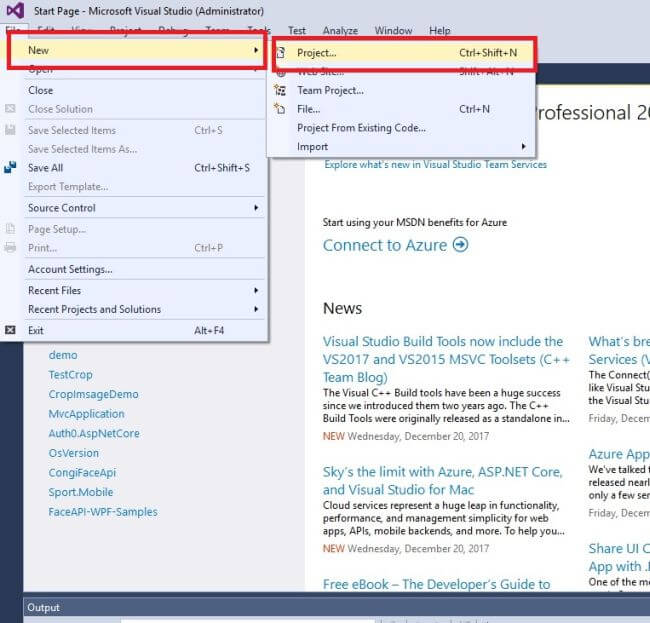Image resolution: width=650 pixels, height=623 pixels.
Task: Open recent project CongiFaceApi
Action: tap(82, 472)
